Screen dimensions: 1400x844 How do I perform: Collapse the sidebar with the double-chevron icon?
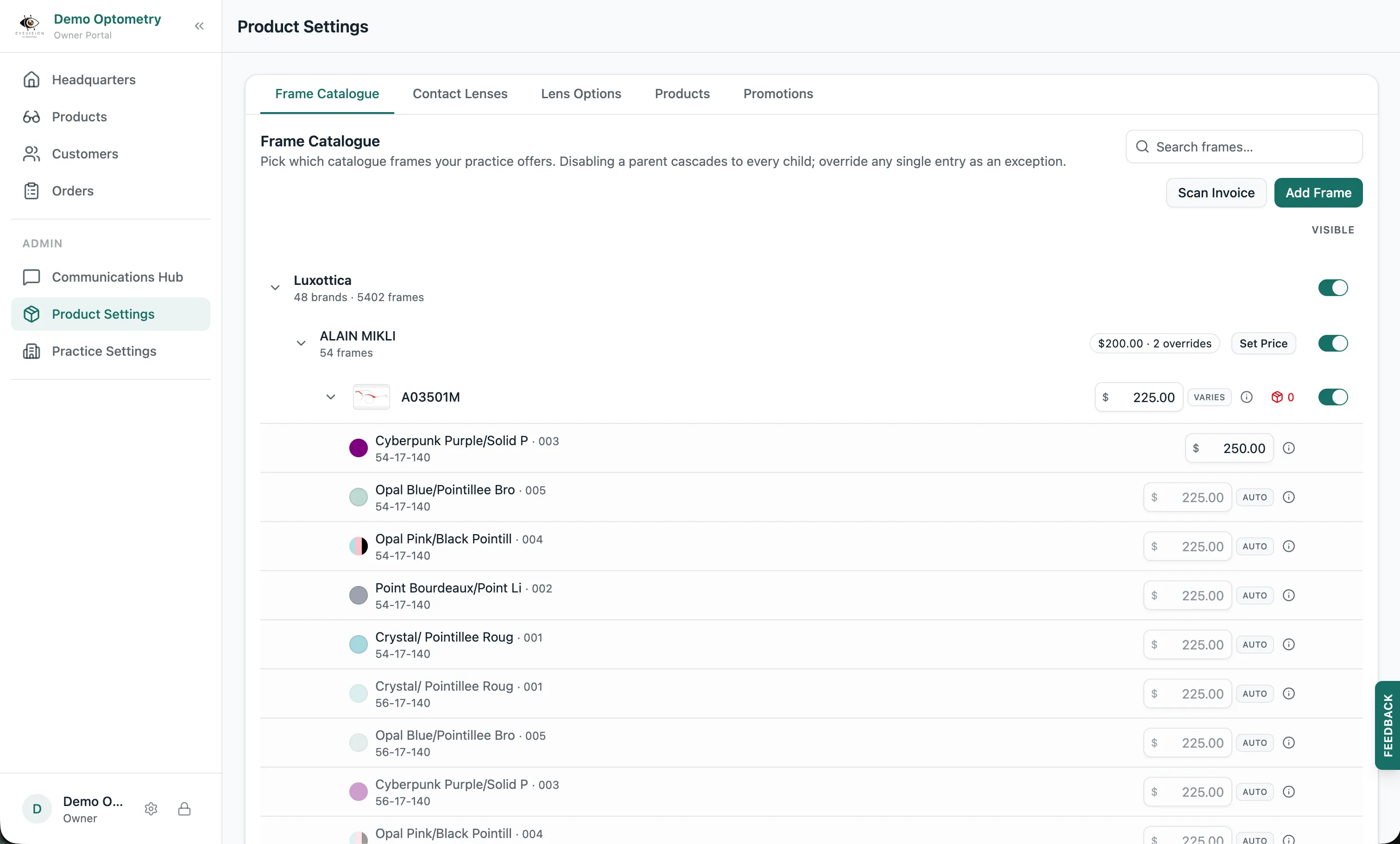pos(199,26)
